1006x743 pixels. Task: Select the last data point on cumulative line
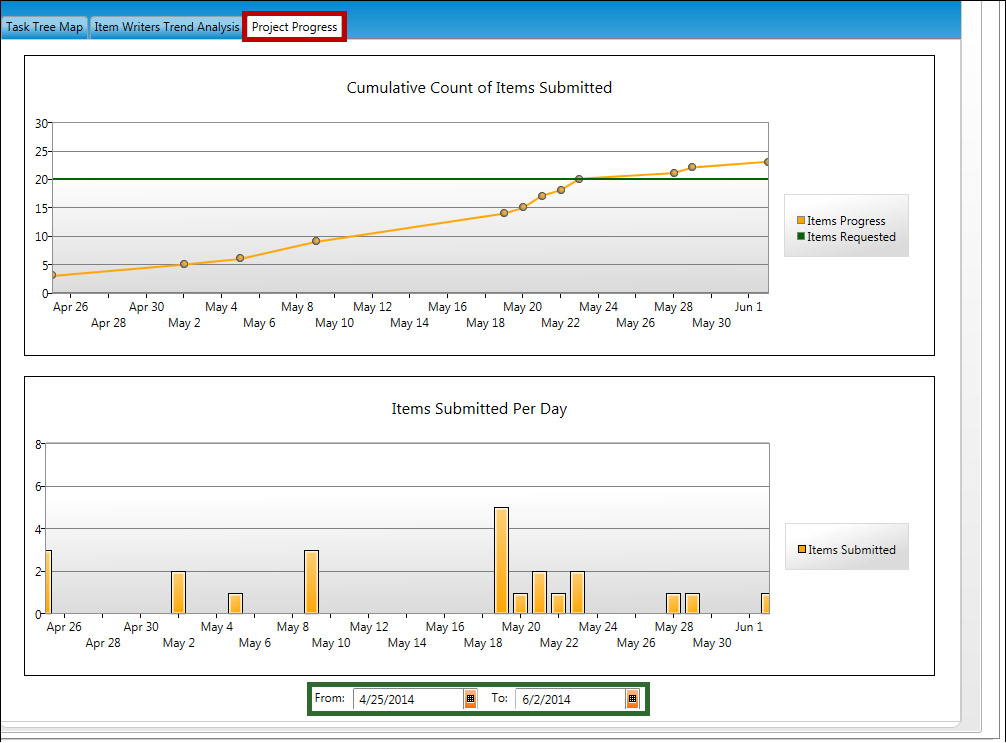pos(767,162)
